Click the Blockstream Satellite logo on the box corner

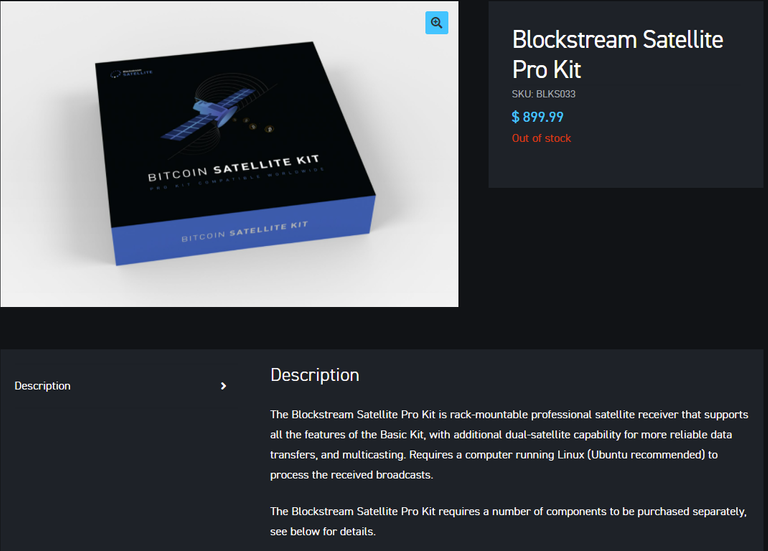131,73
